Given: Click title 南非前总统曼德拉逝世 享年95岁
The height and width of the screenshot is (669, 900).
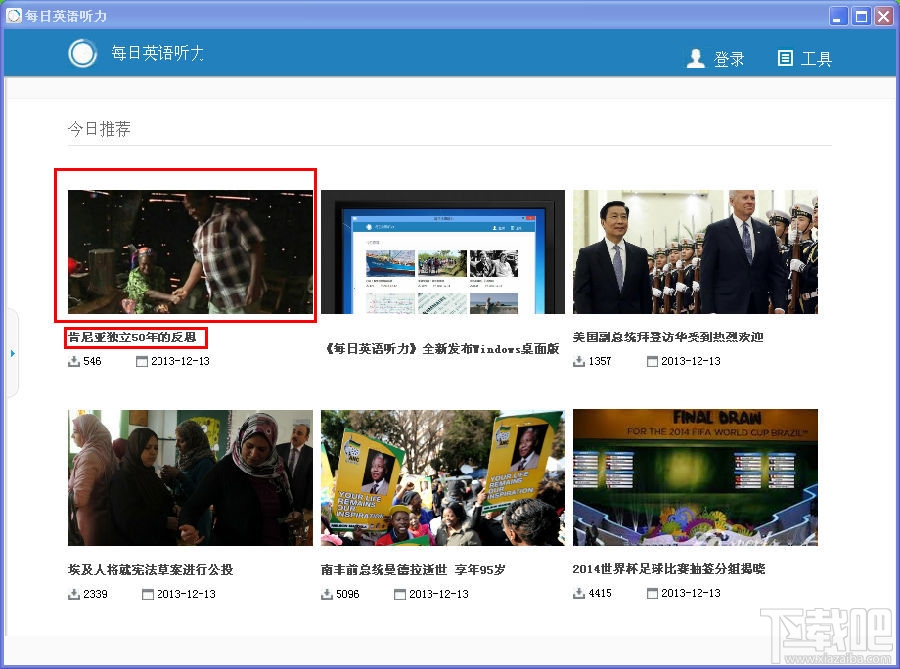Looking at the screenshot, I should click(x=413, y=570).
